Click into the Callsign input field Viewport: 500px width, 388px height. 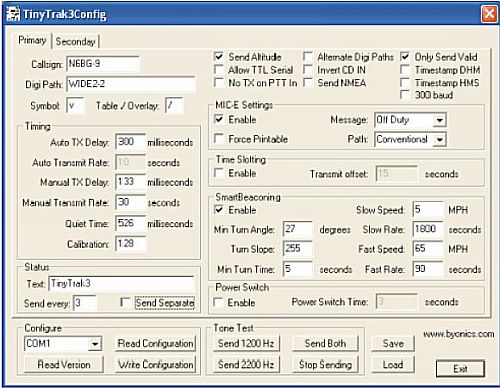[103, 64]
